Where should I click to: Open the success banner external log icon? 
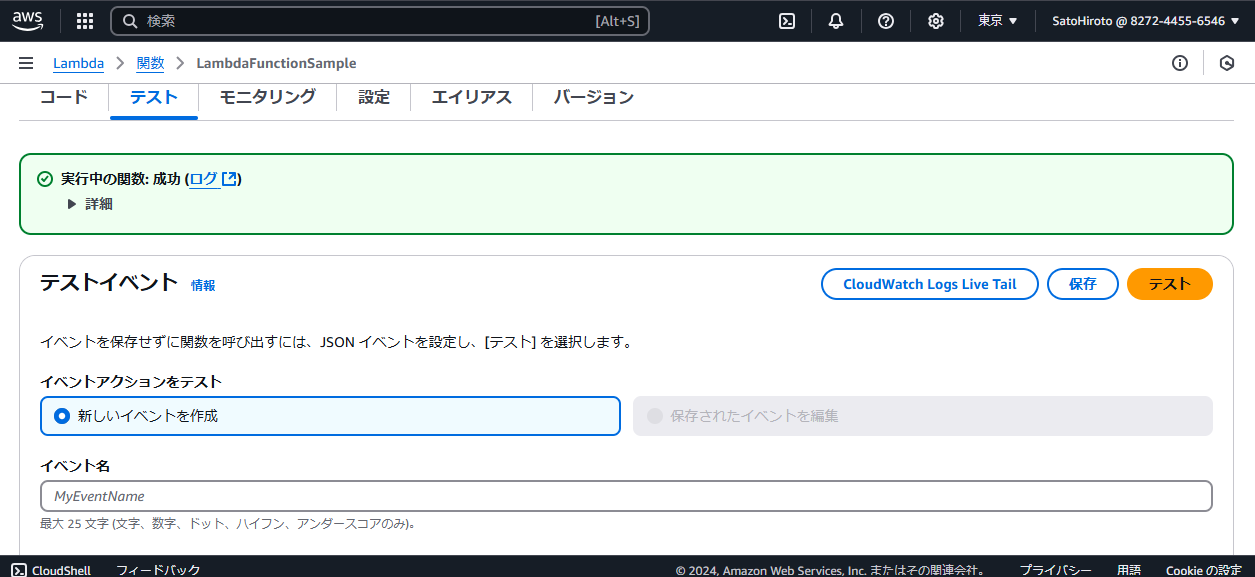(229, 178)
